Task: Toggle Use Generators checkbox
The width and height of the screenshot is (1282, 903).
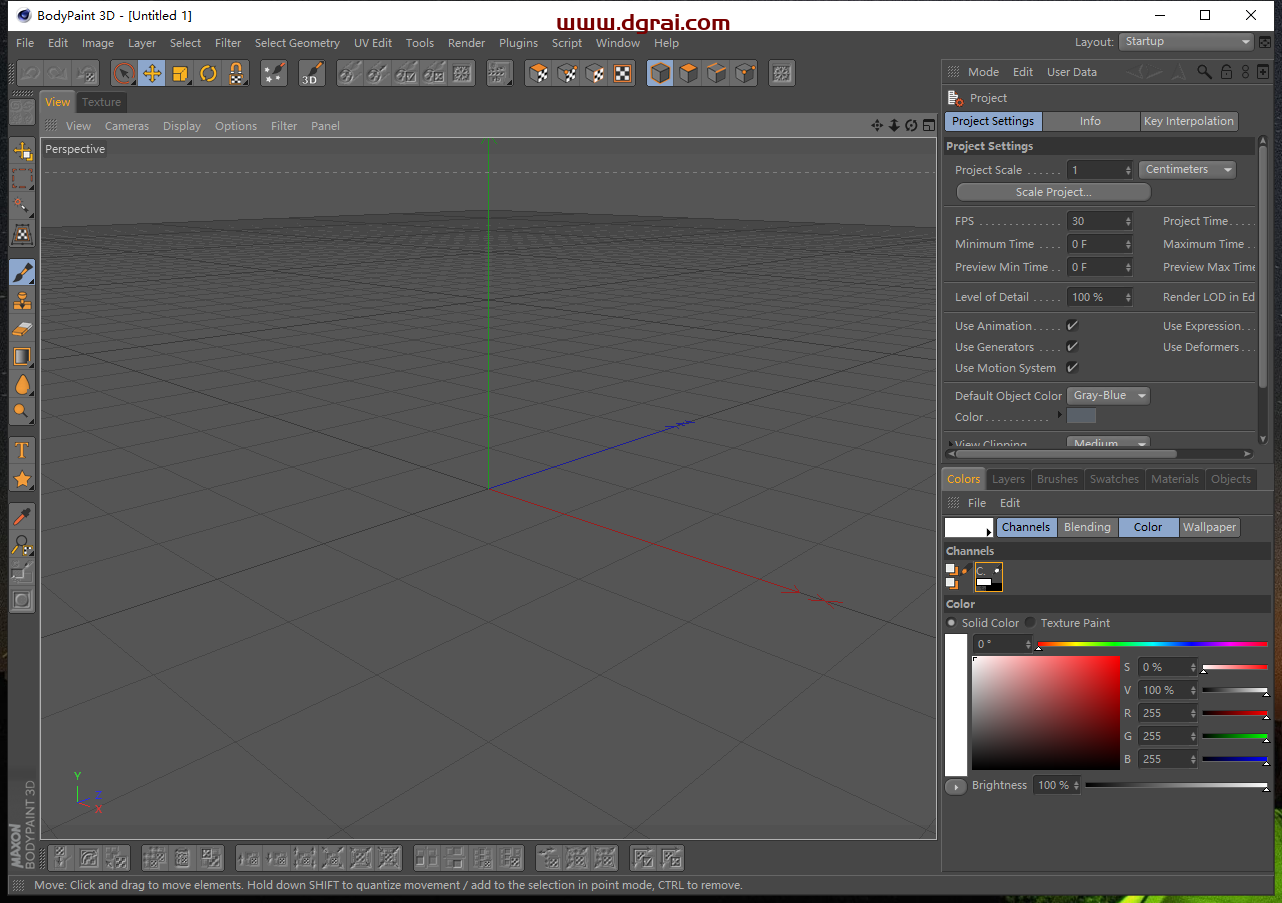Action: coord(1072,347)
